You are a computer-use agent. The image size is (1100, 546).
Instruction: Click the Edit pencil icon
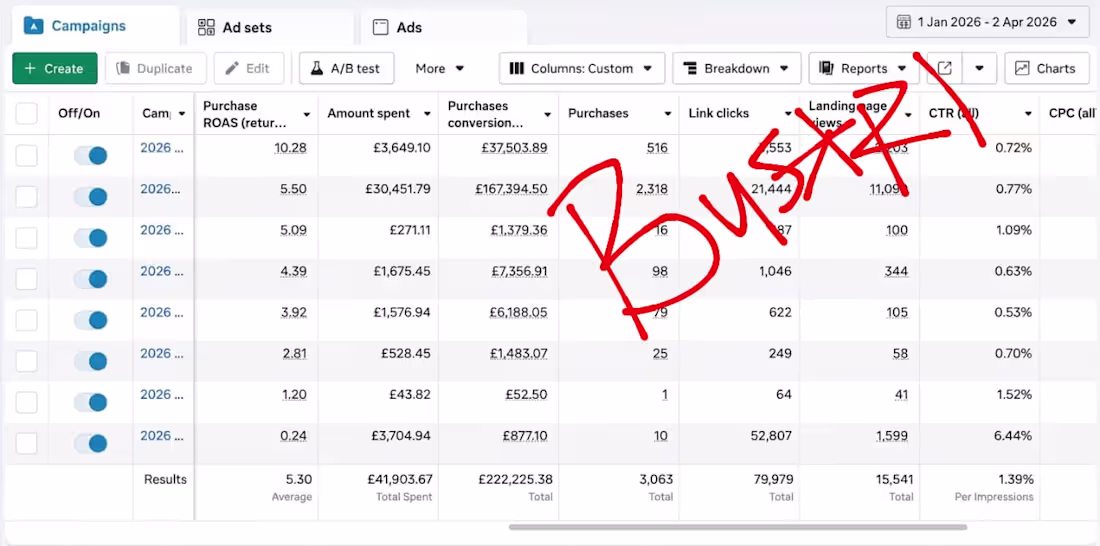point(232,69)
